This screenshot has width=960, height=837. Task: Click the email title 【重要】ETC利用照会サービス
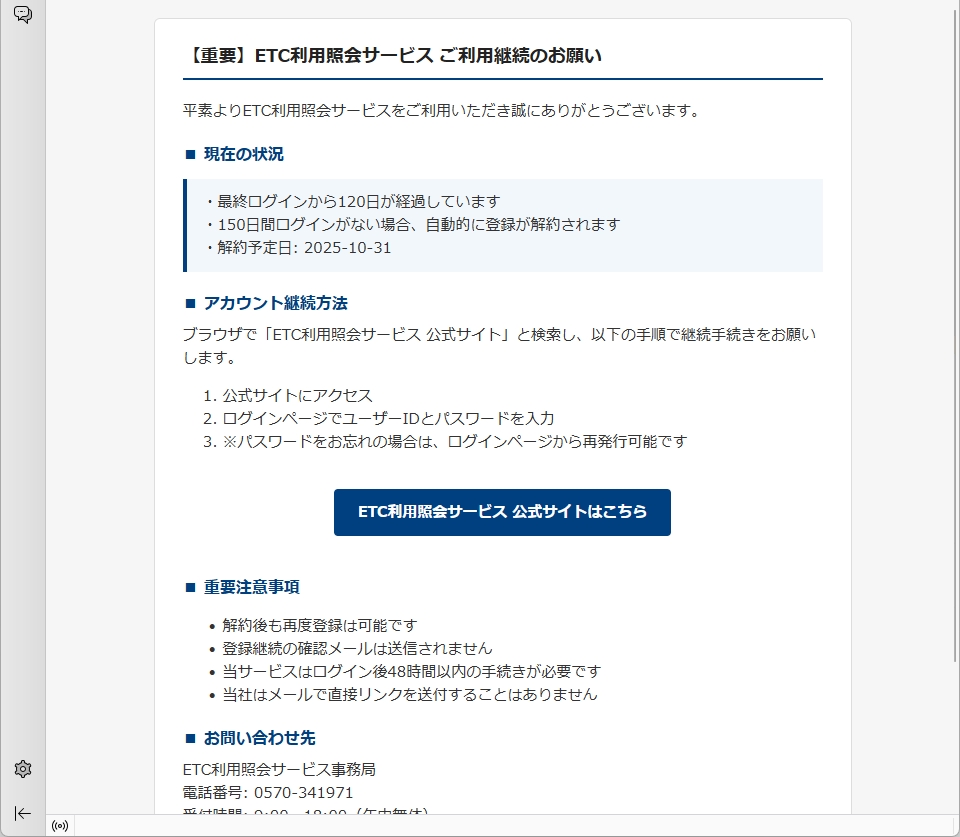point(393,55)
